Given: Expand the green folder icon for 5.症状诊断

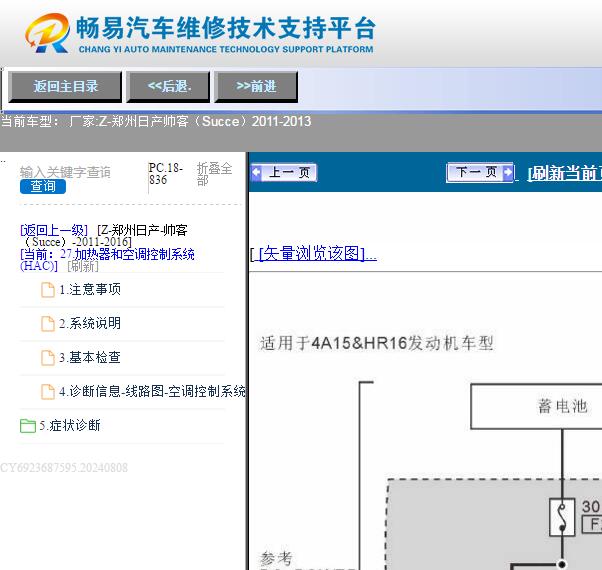Looking at the screenshot, I should pos(28,426).
